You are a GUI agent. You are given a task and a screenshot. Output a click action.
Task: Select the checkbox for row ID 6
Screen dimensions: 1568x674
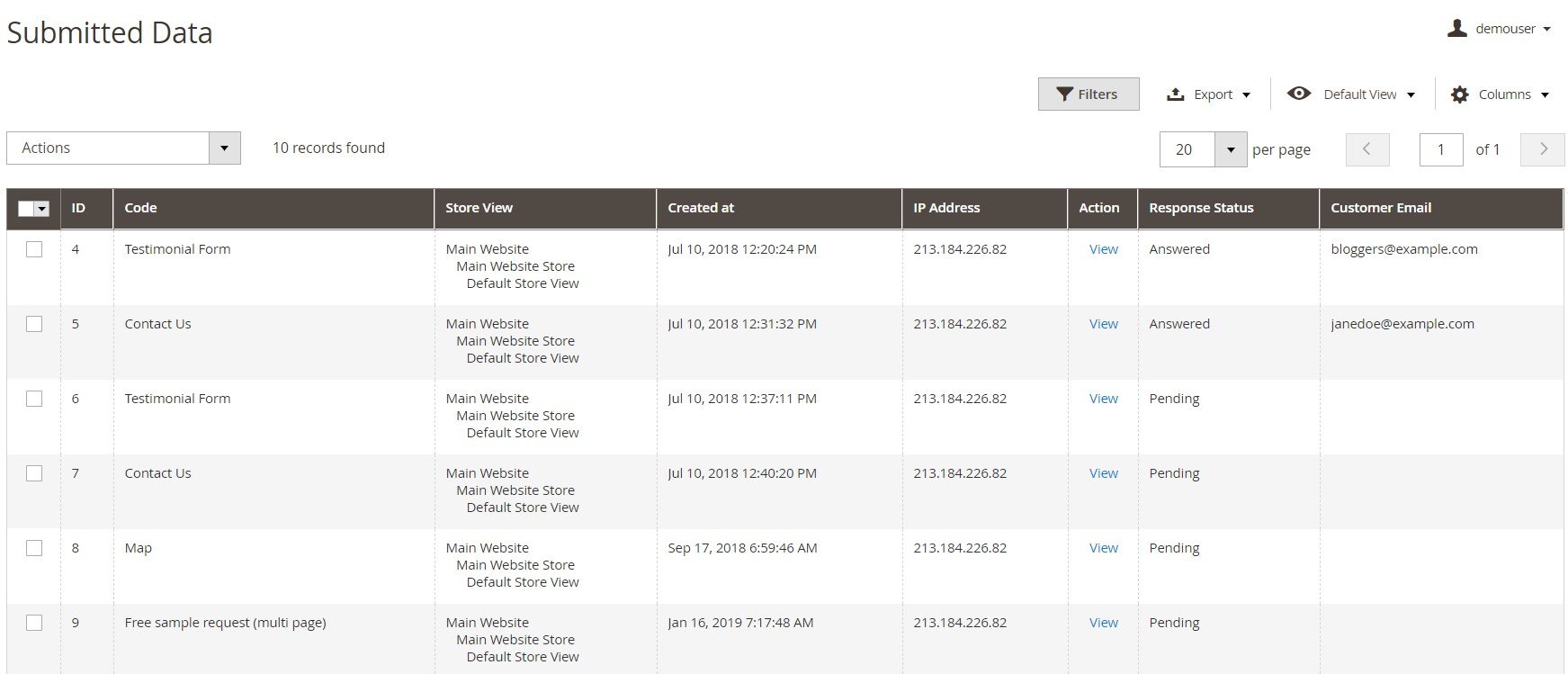(x=34, y=399)
